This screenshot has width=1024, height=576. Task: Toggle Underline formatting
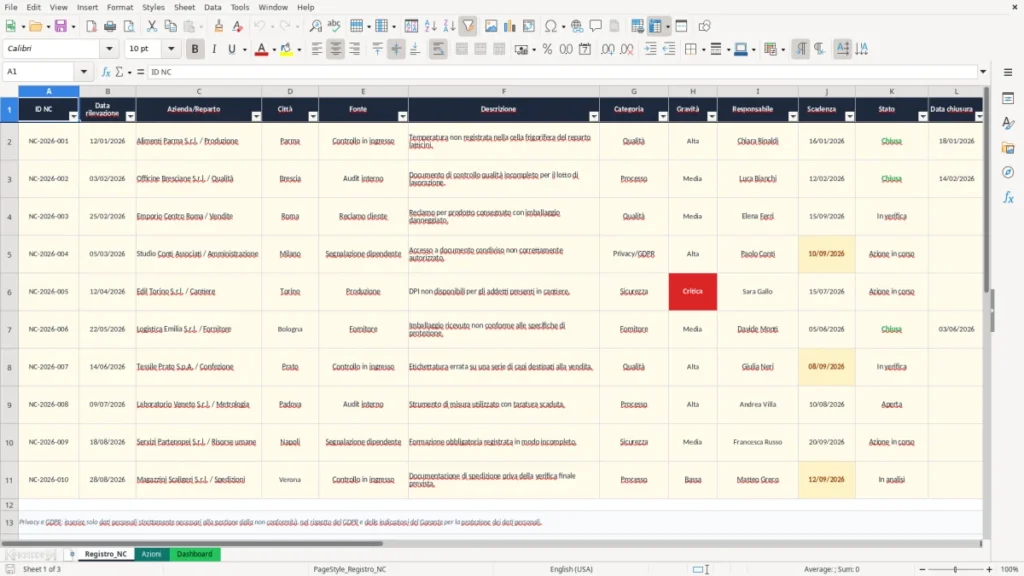(x=232, y=49)
